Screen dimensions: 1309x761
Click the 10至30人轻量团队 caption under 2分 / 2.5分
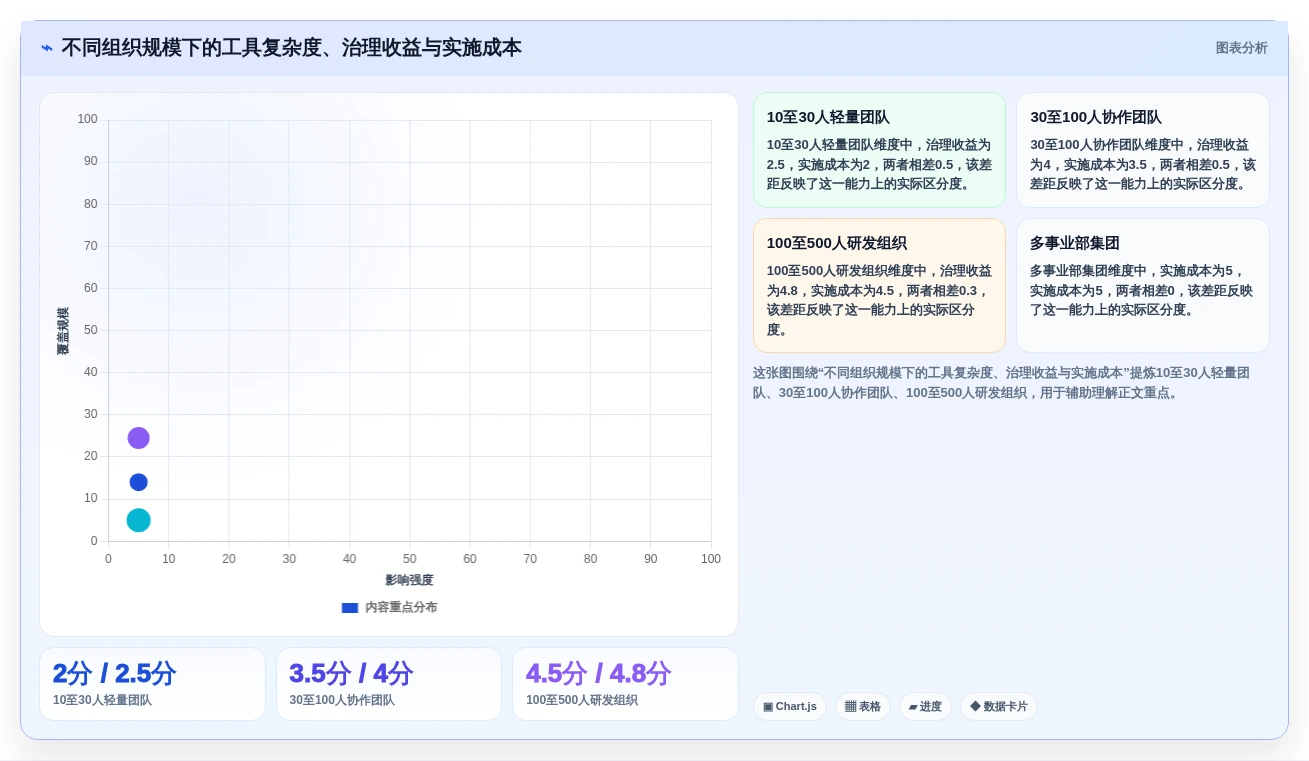tap(102, 700)
